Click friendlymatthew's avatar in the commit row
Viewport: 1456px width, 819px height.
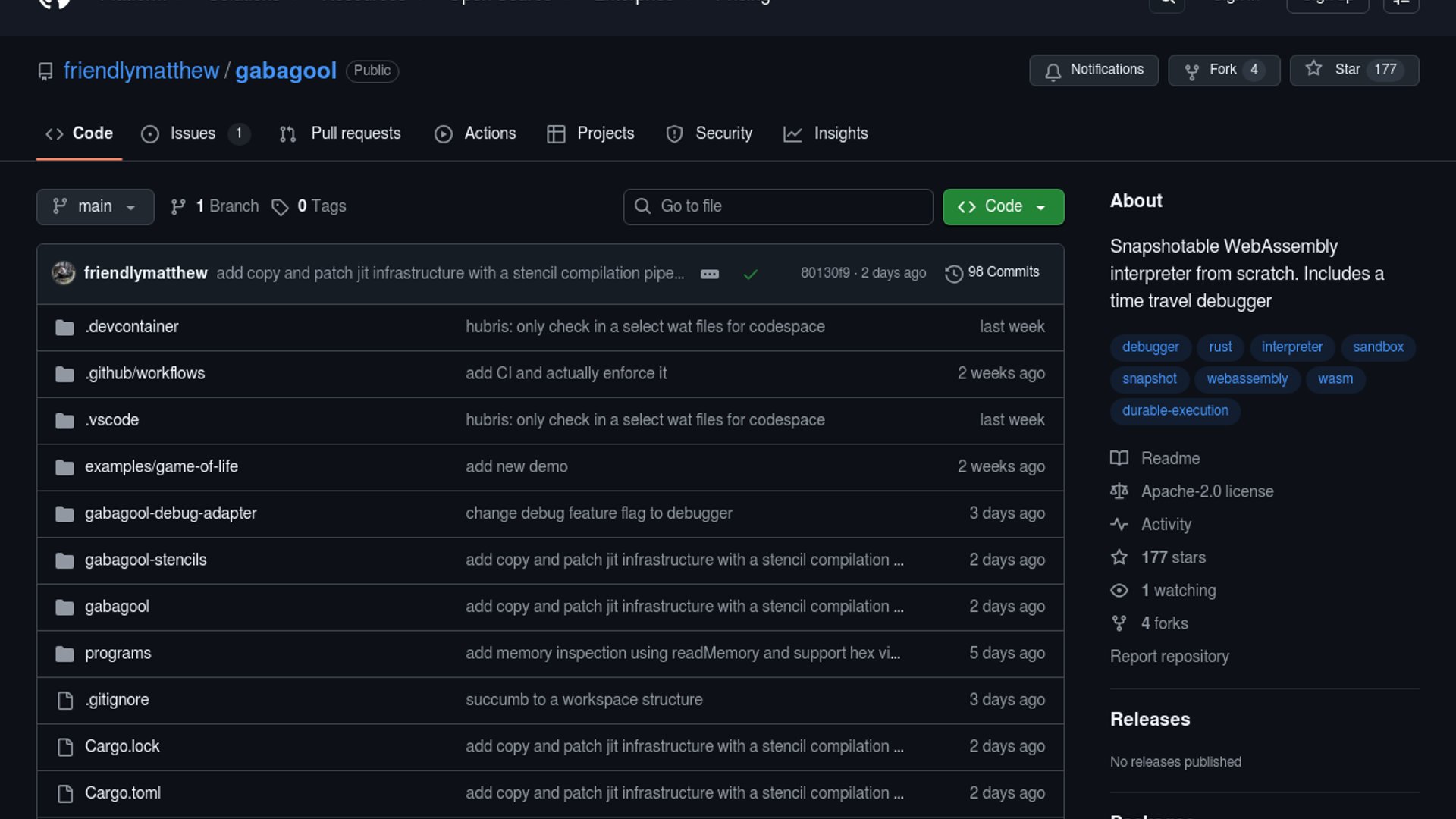click(64, 273)
